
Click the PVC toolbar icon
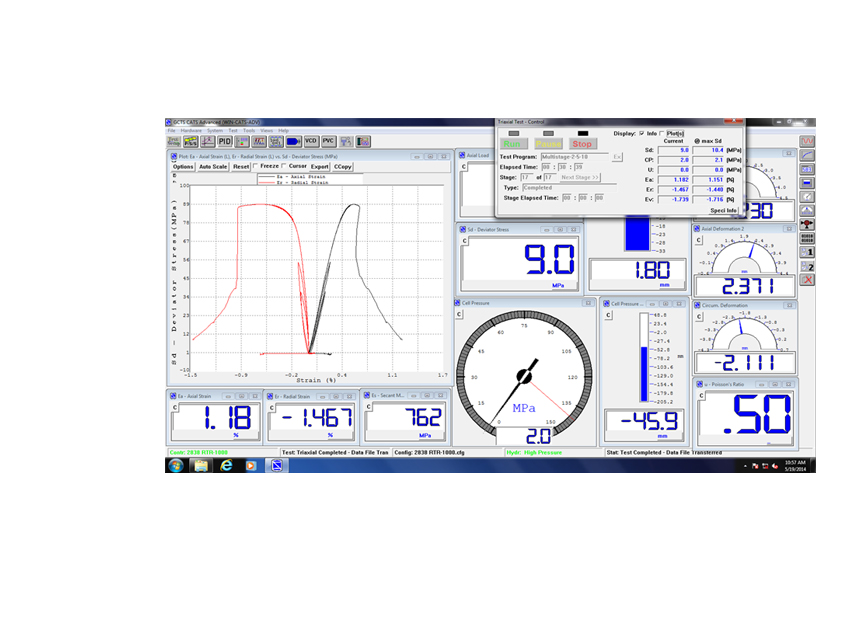coord(328,142)
